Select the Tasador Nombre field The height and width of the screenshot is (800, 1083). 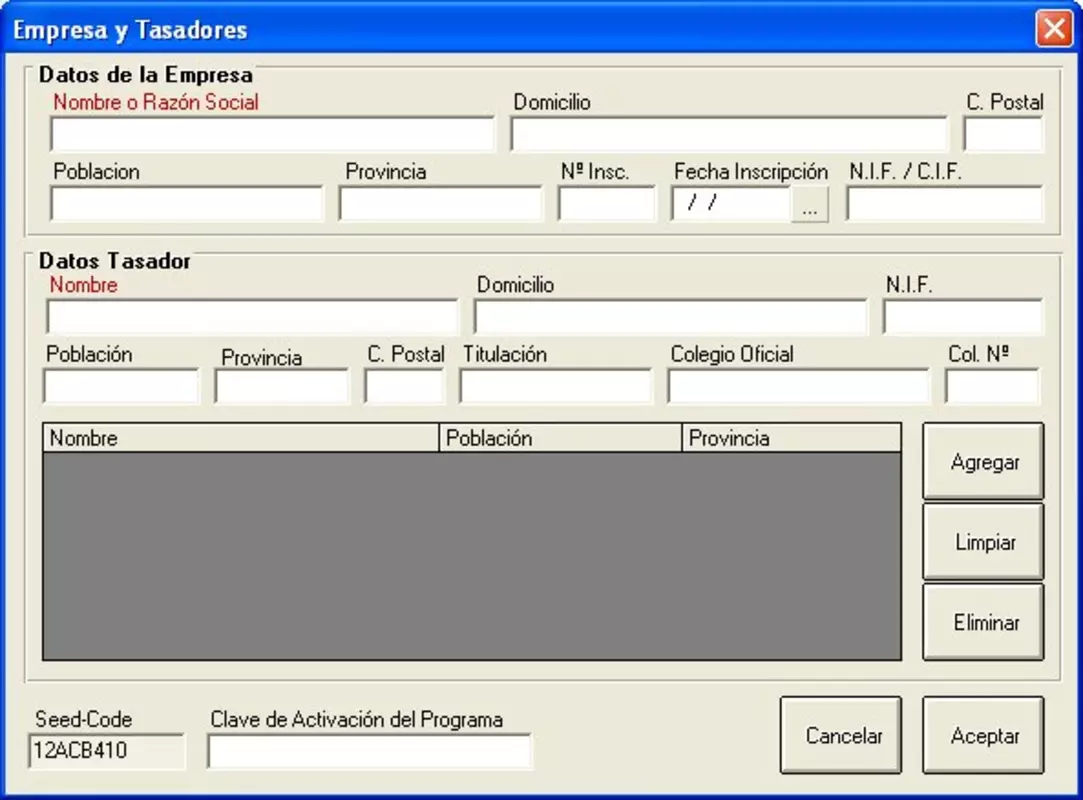[x=252, y=317]
